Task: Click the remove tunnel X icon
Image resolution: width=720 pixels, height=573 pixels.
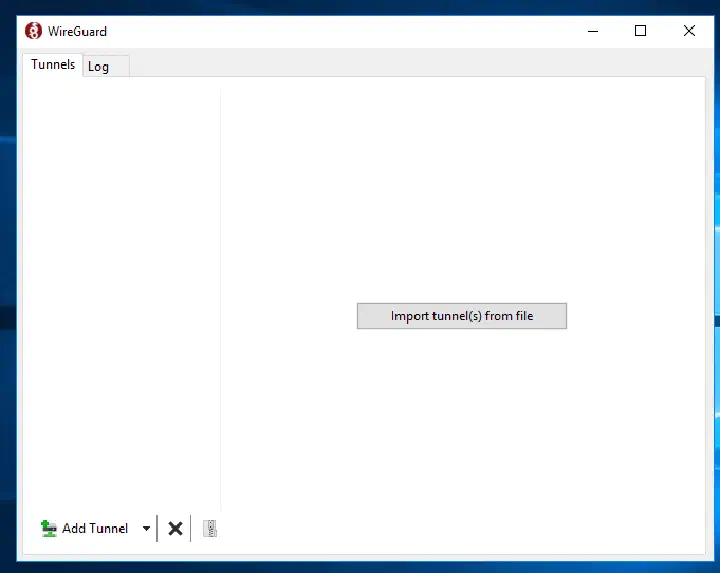Action: click(x=175, y=528)
